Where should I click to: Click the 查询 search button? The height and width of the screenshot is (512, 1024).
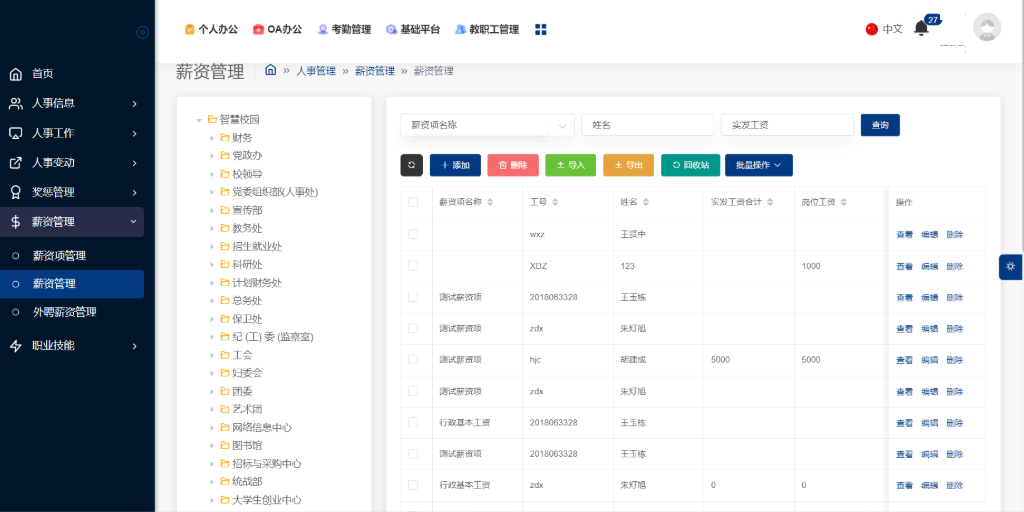(x=880, y=125)
